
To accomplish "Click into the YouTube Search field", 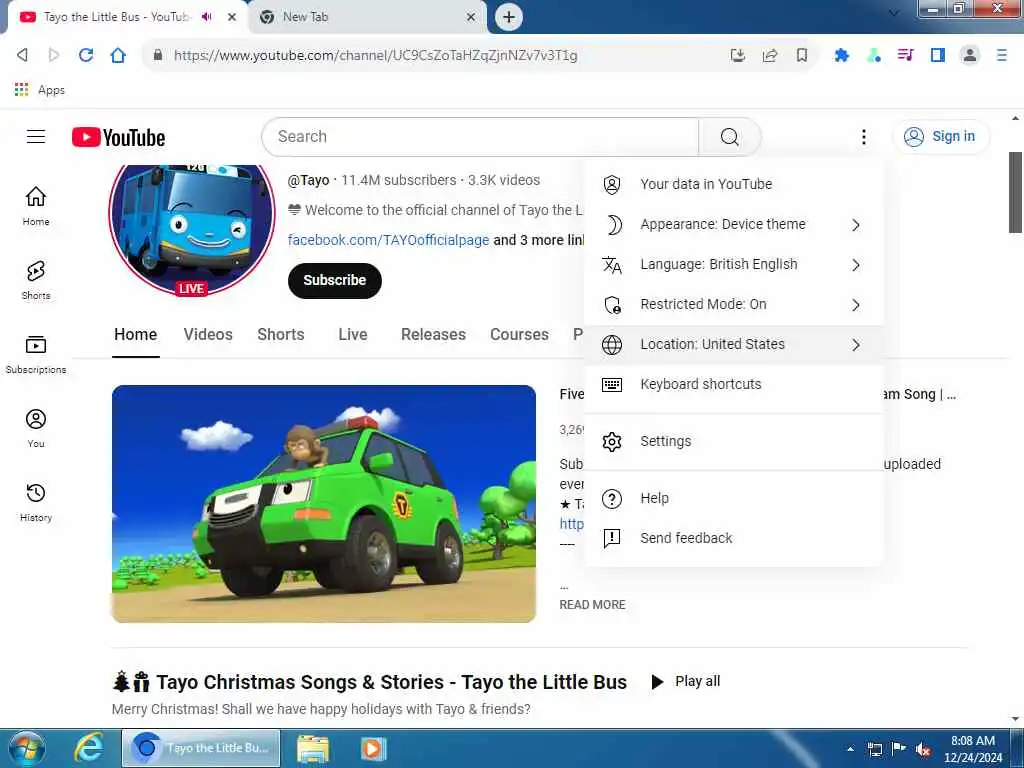I will pyautogui.click(x=480, y=136).
